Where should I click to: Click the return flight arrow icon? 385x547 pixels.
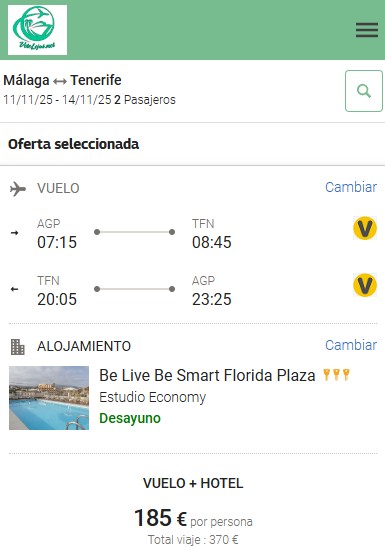(x=14, y=289)
